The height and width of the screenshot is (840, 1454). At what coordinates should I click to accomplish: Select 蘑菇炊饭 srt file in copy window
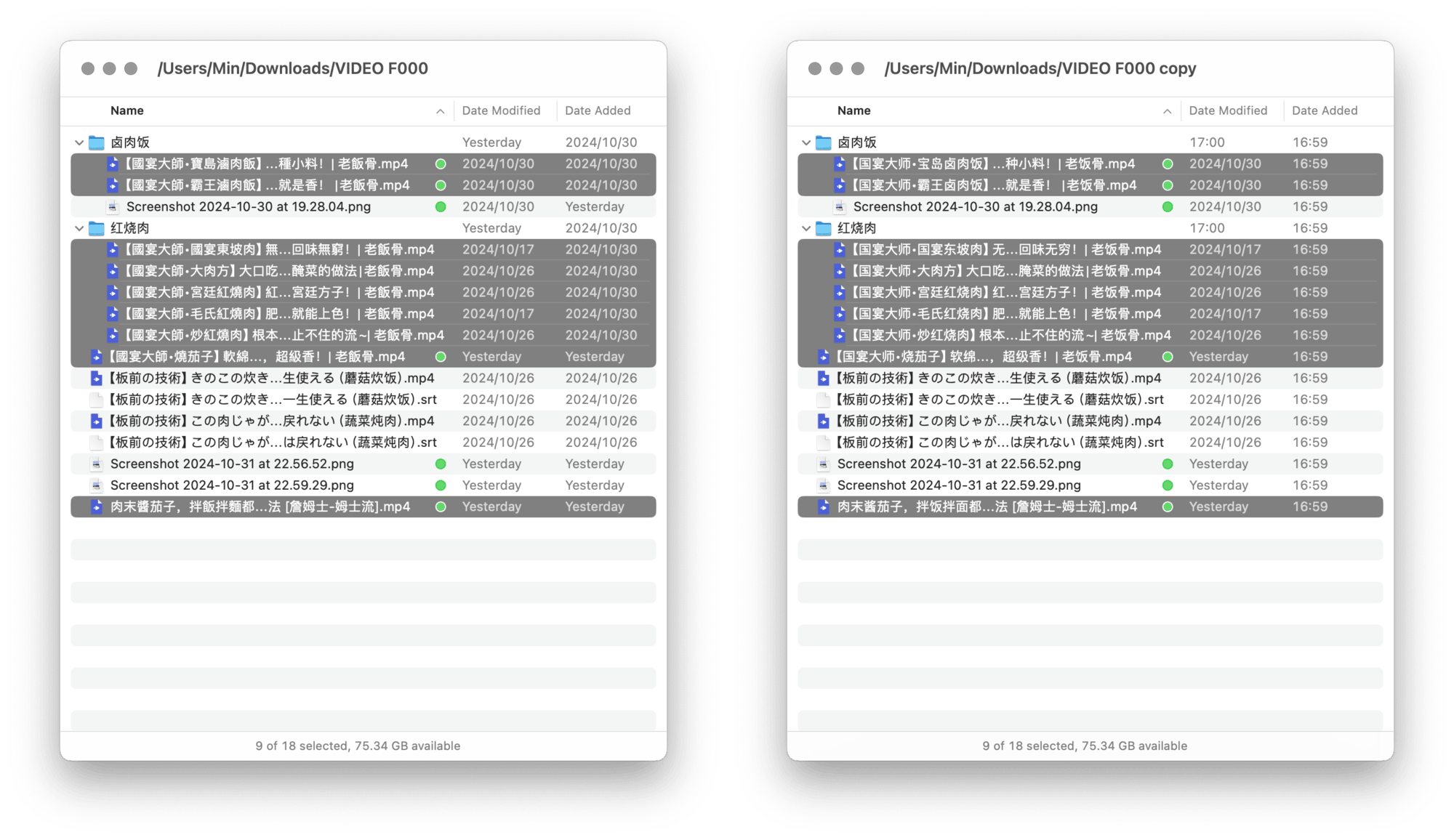[x=1090, y=400]
